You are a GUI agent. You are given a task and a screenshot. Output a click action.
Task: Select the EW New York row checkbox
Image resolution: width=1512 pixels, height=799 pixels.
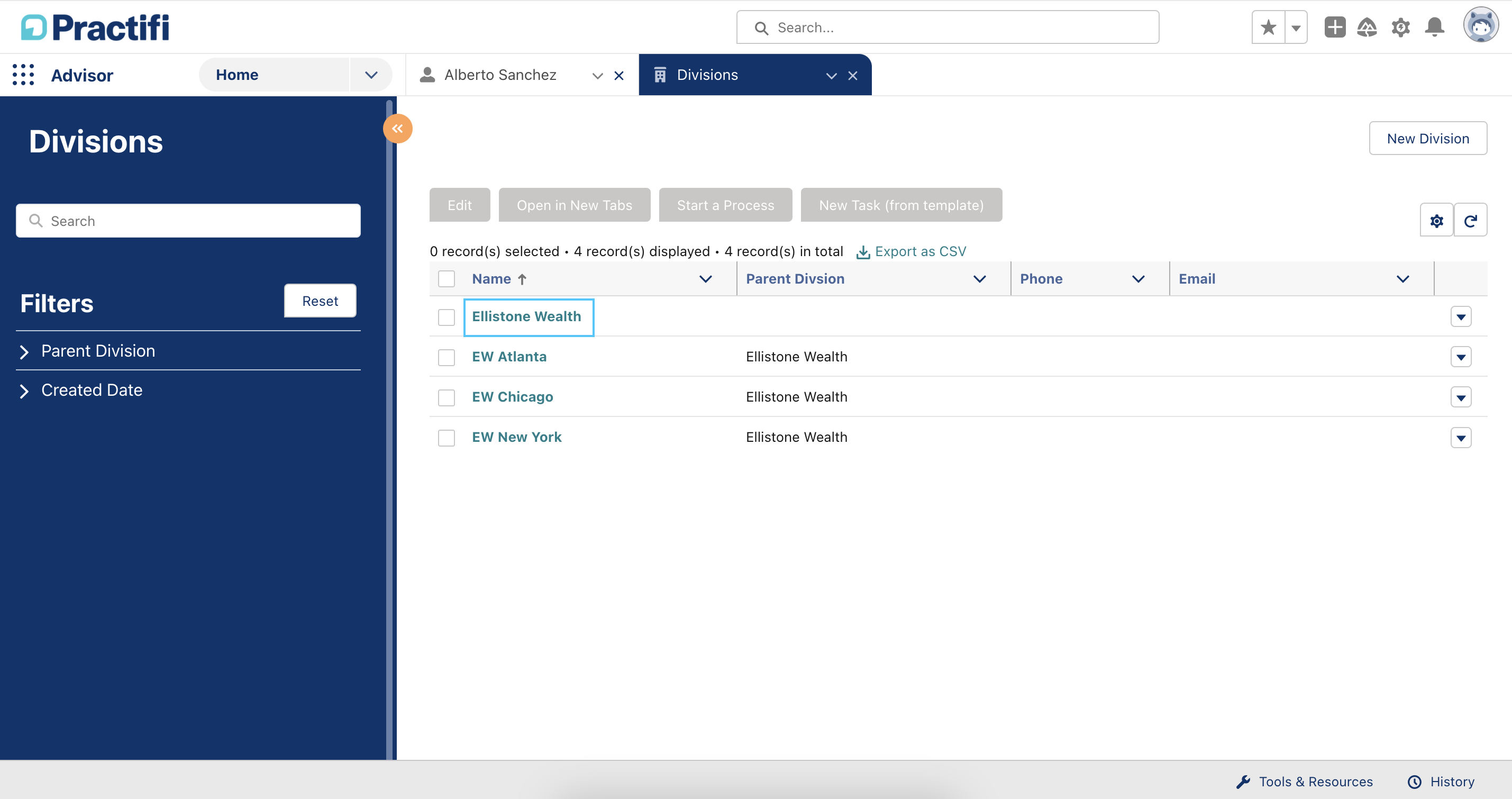446,438
